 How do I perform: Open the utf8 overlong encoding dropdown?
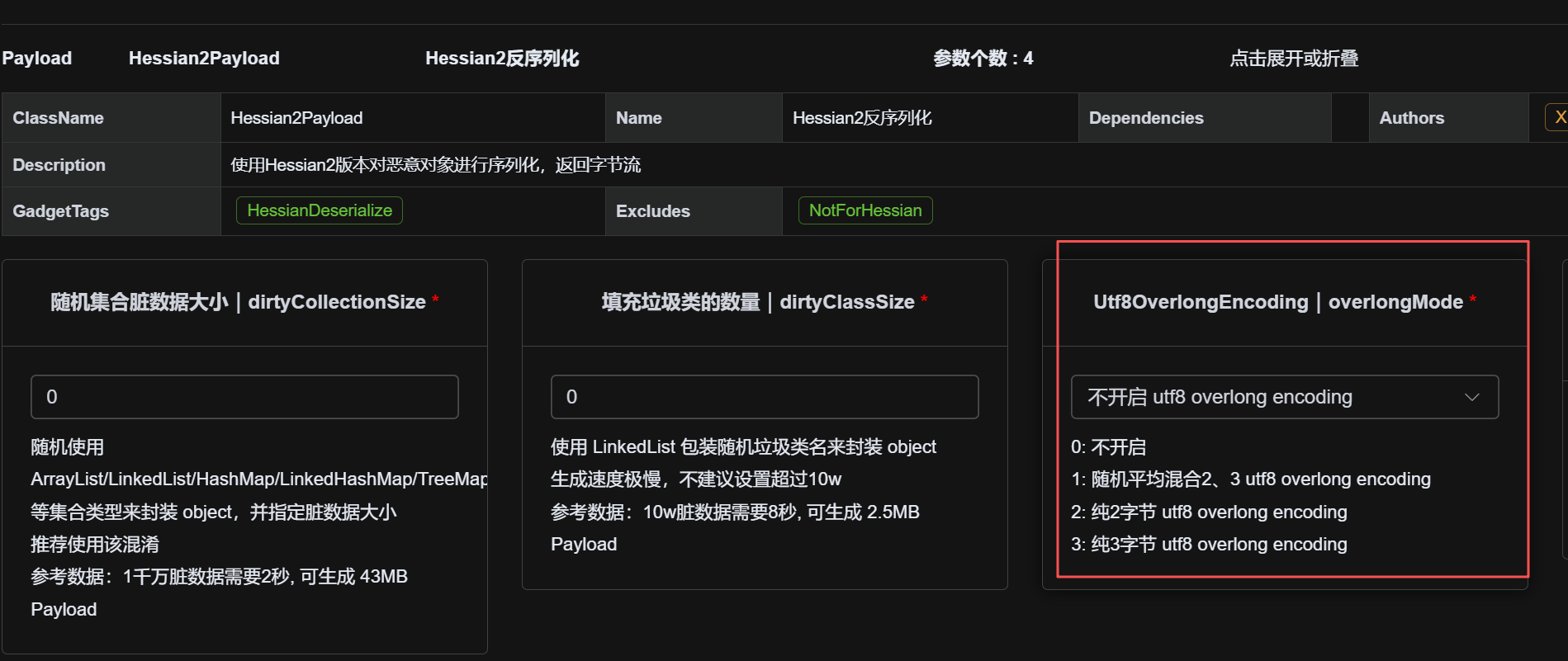(x=1284, y=397)
